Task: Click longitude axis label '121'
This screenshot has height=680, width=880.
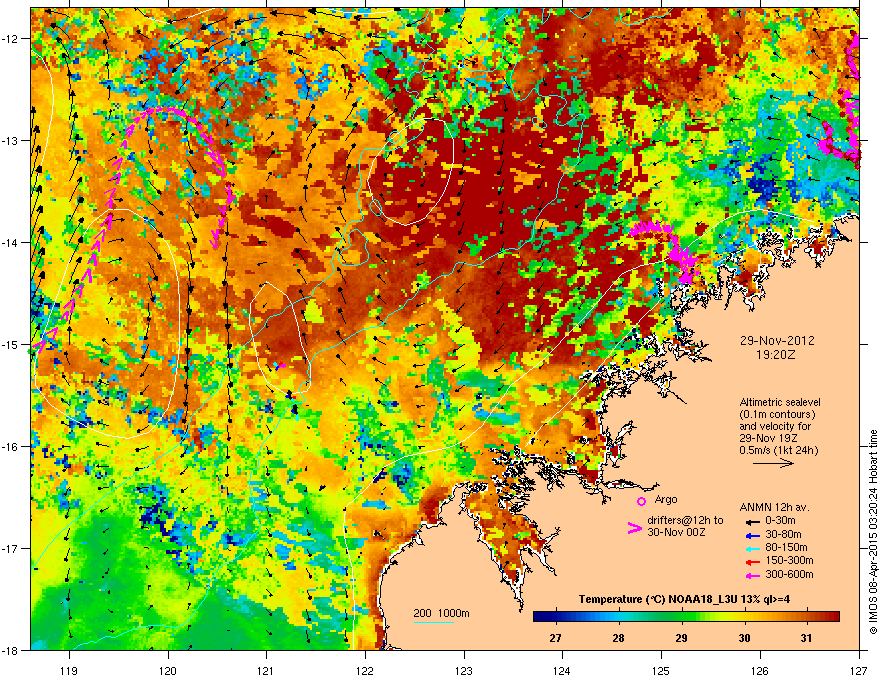Action: point(266,670)
